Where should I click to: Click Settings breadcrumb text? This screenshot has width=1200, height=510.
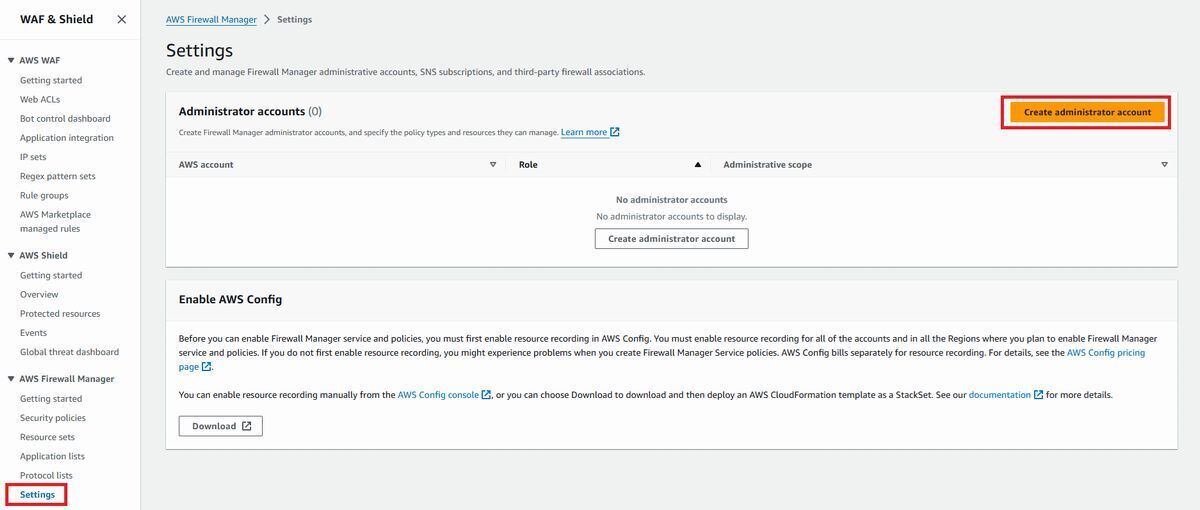point(295,19)
